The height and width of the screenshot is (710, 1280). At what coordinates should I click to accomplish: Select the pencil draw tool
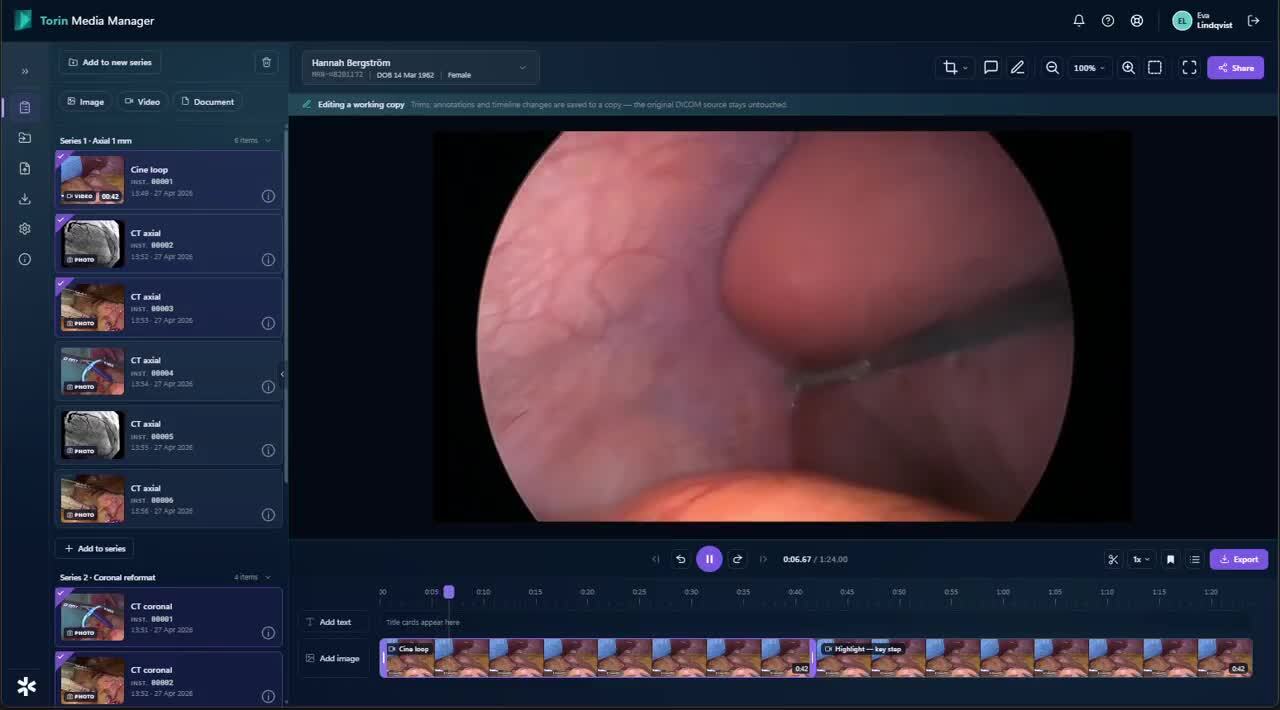click(x=1017, y=68)
